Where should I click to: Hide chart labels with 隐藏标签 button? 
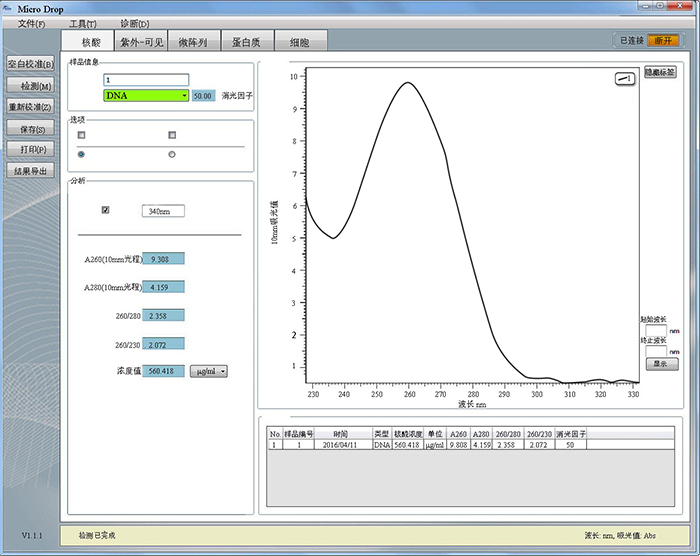pos(659,73)
